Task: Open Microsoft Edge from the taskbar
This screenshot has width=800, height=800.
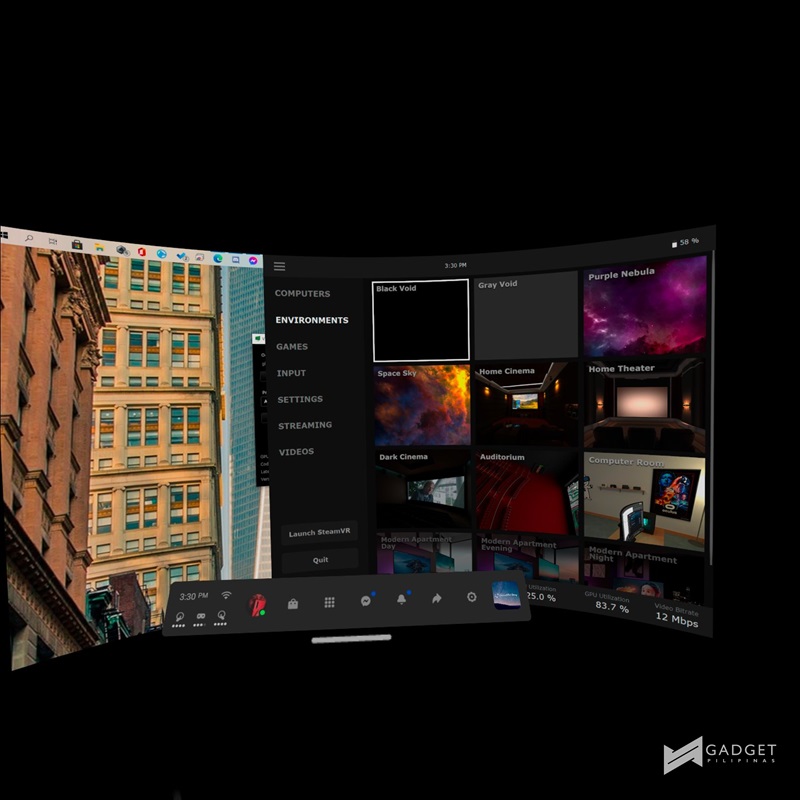Action: [x=218, y=258]
